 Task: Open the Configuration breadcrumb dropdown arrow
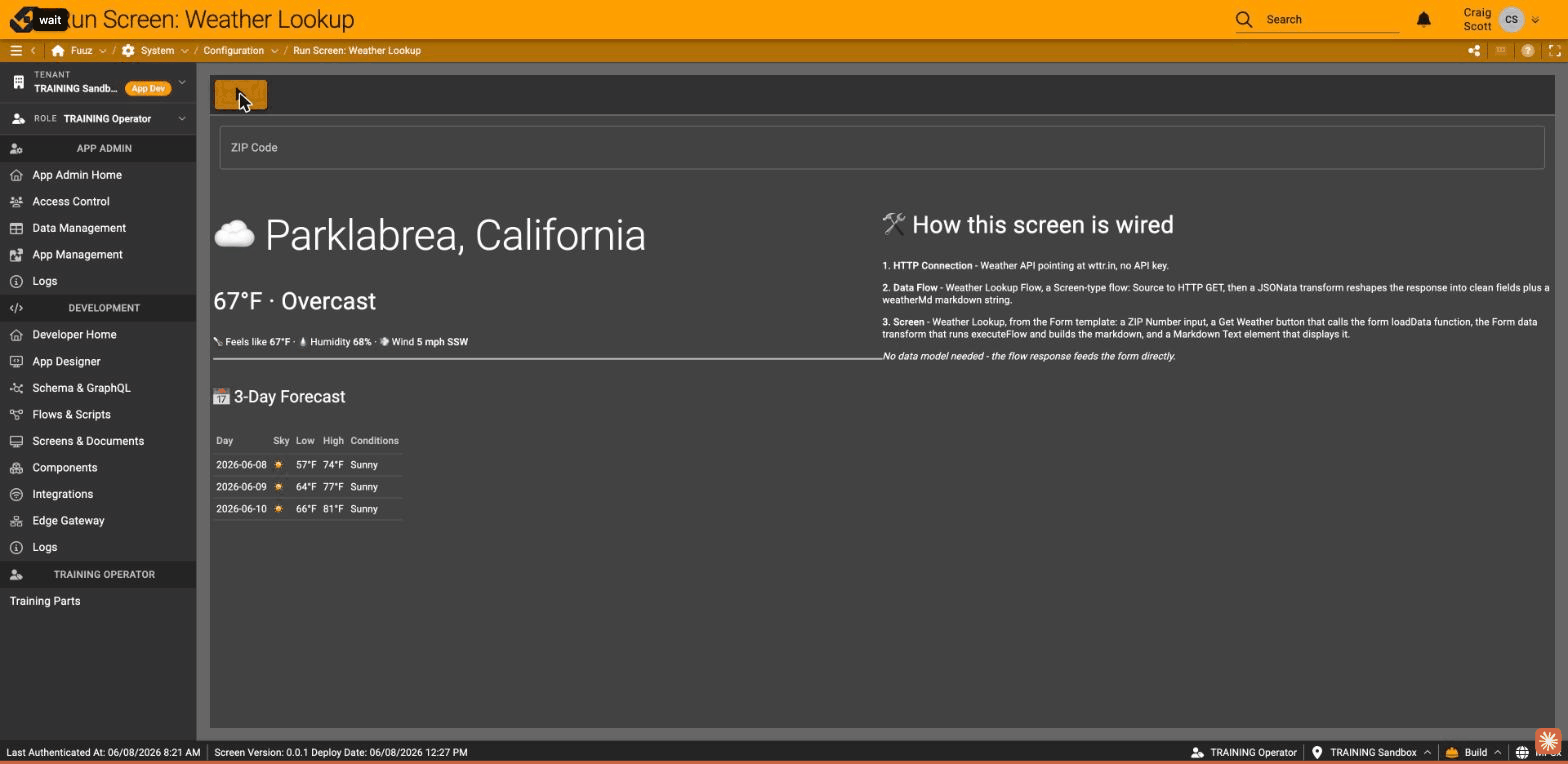point(274,51)
